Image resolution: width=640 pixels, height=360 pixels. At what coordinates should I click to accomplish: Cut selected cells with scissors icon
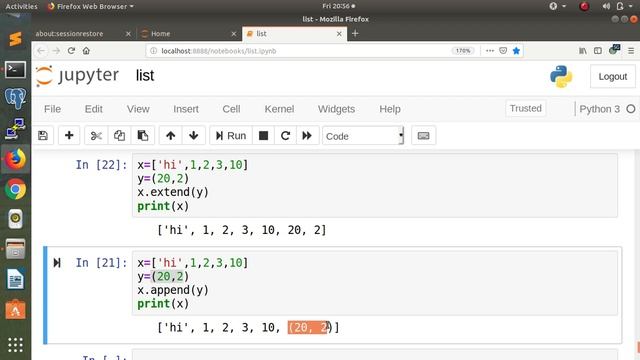click(96, 136)
